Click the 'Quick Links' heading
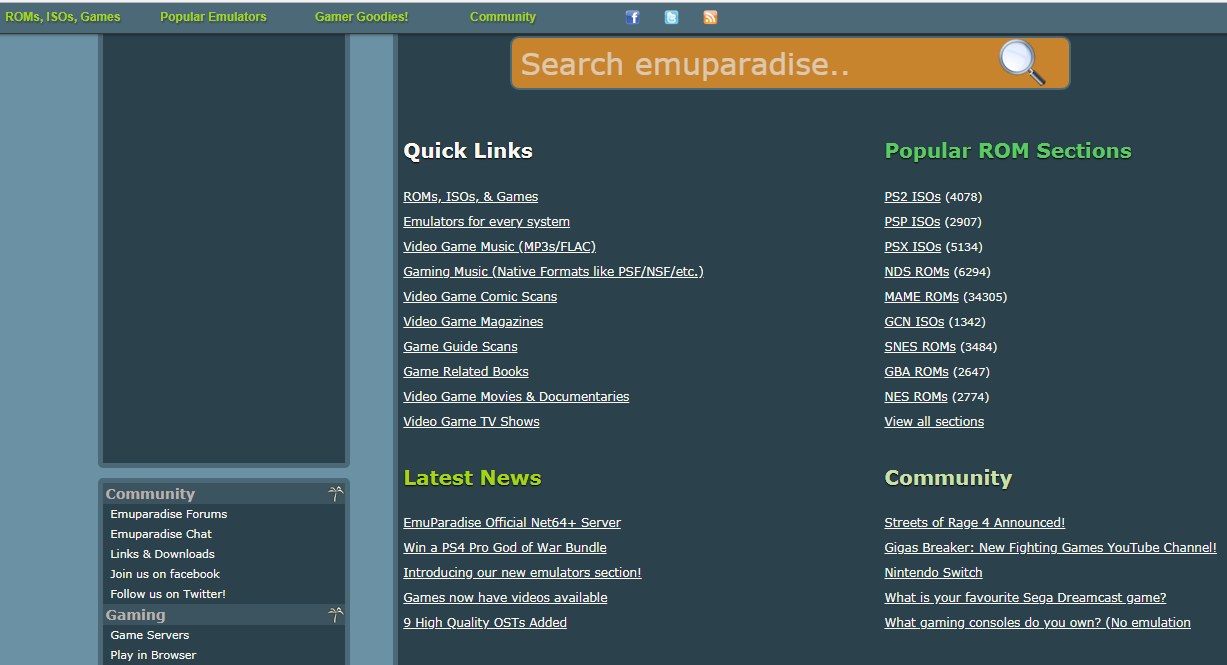The height and width of the screenshot is (665, 1227). [x=468, y=151]
